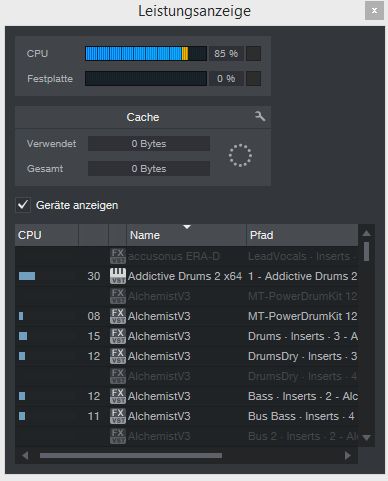The width and height of the screenshot is (388, 481).
Task: Click the CPU overload indicator square
Action: [x=253, y=53]
